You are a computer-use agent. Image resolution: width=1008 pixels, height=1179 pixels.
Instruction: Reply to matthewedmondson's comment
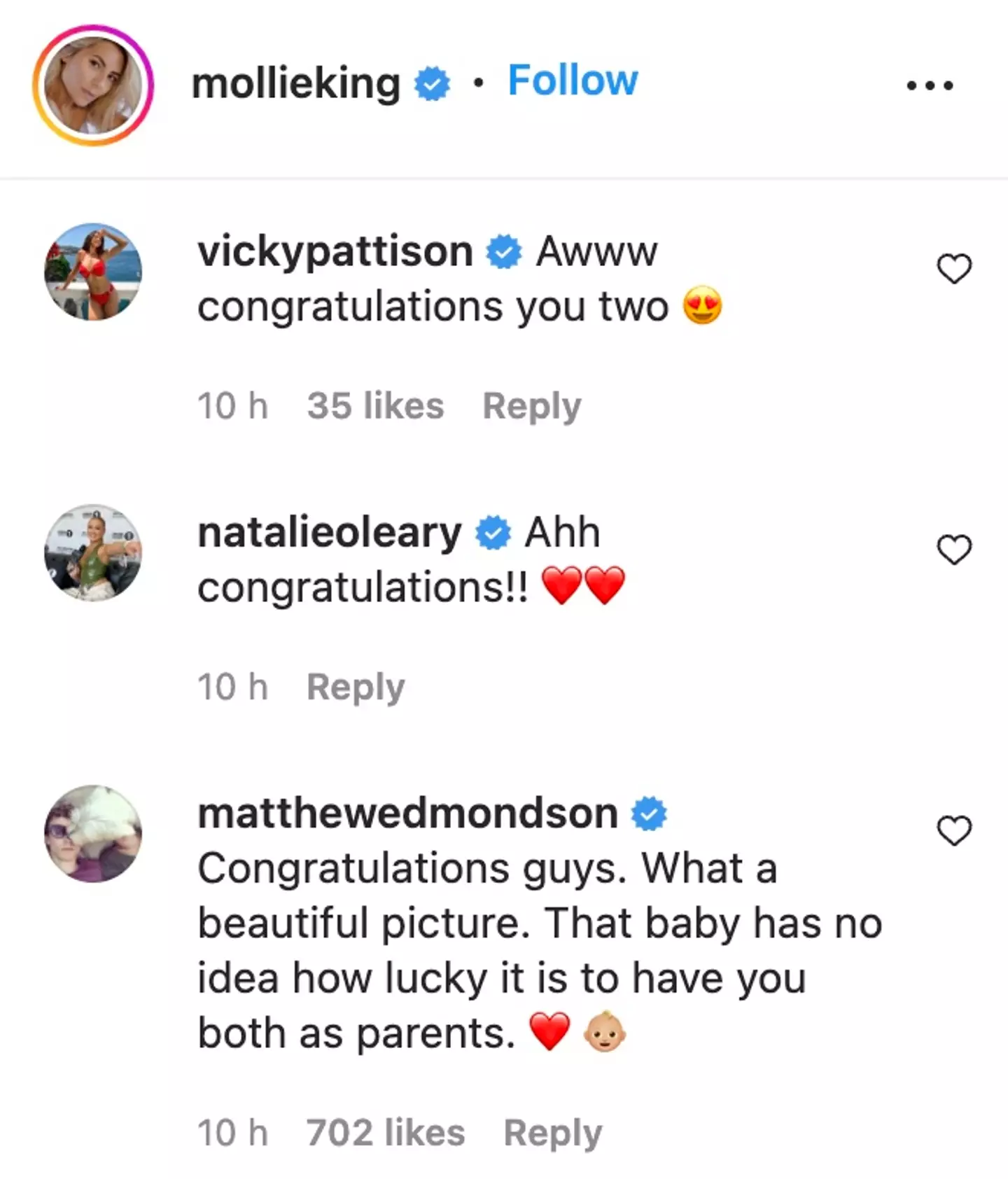552,1133
